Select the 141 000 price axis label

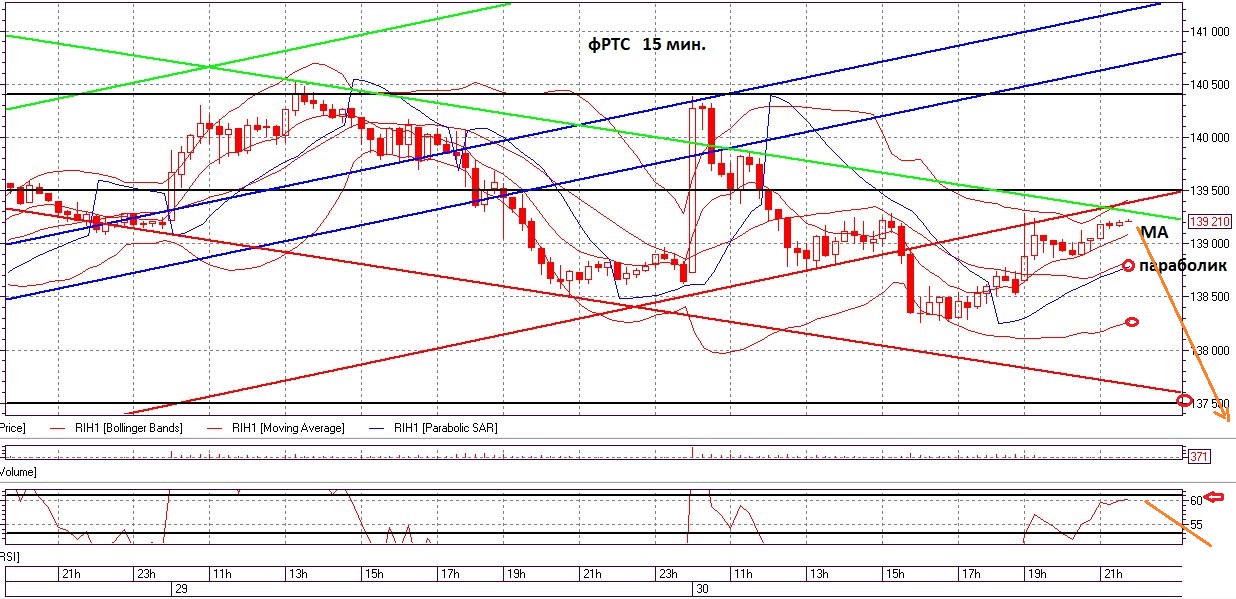click(x=1210, y=31)
